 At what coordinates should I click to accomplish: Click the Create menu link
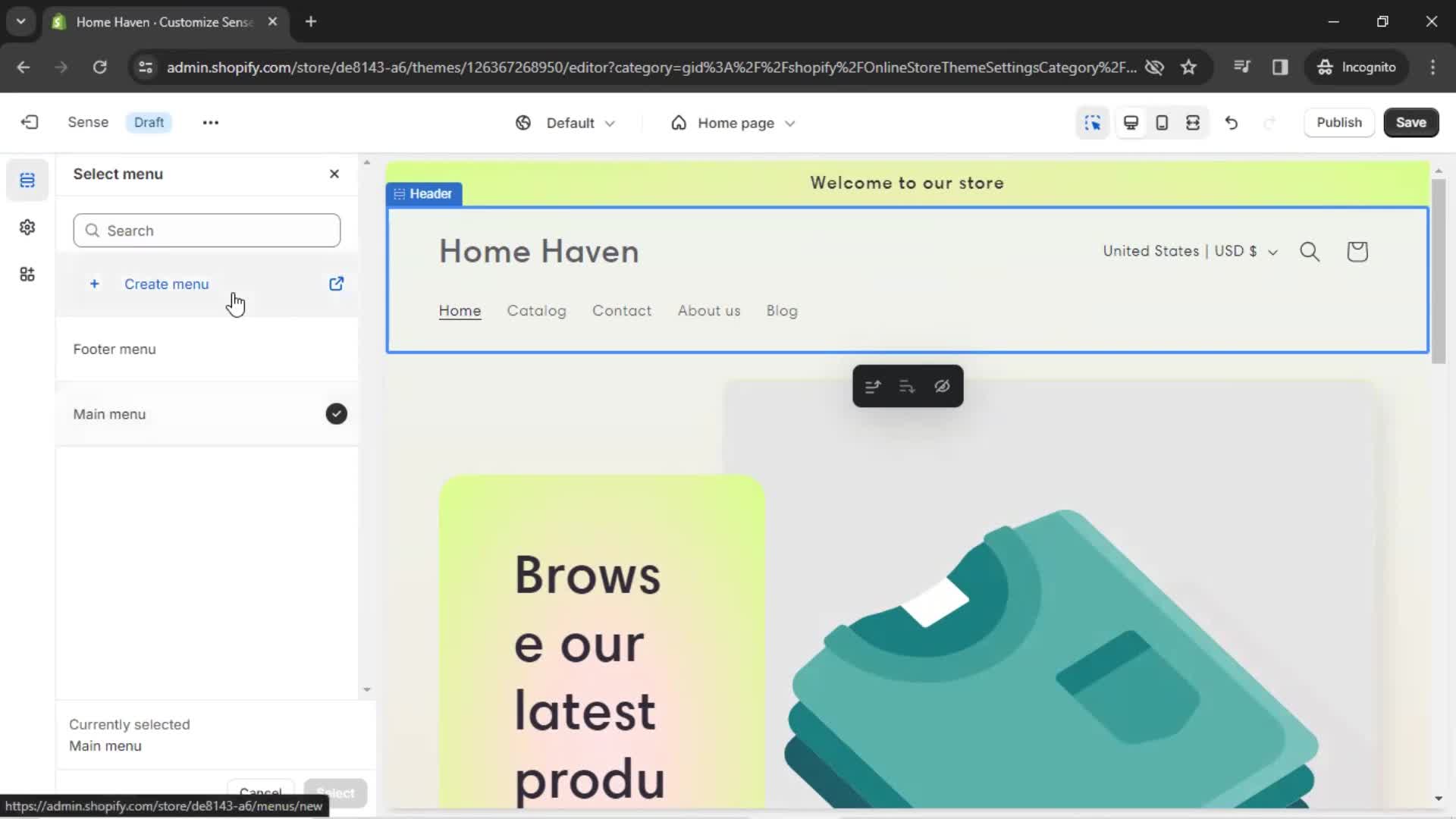coord(167,284)
